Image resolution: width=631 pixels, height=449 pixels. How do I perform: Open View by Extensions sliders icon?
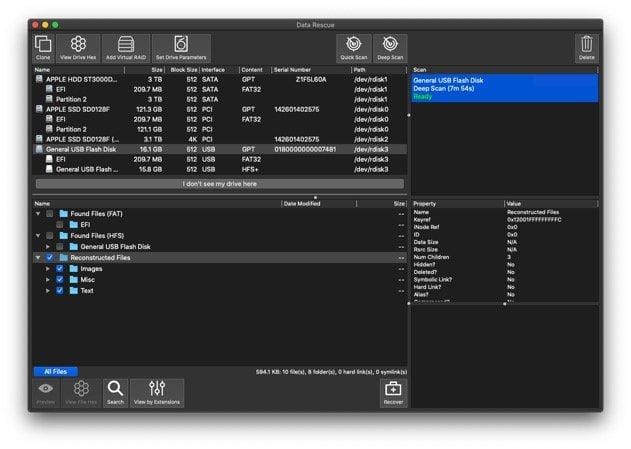(157, 393)
